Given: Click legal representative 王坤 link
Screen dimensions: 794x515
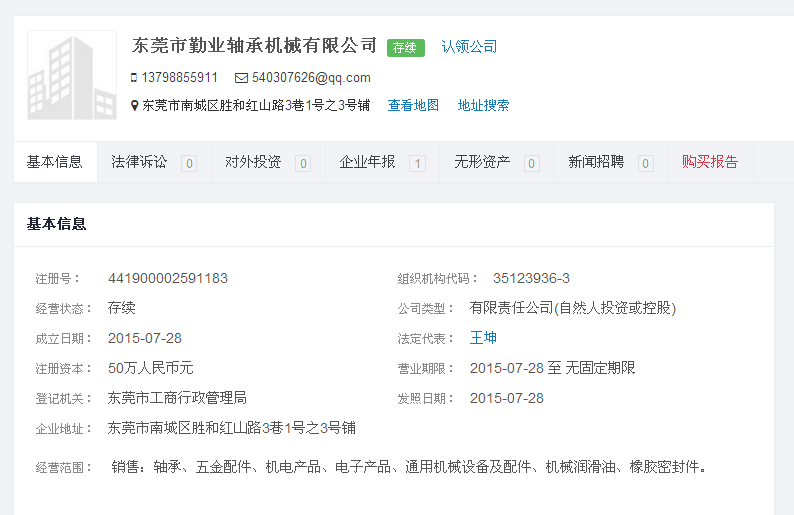Looking at the screenshot, I should (483, 338).
